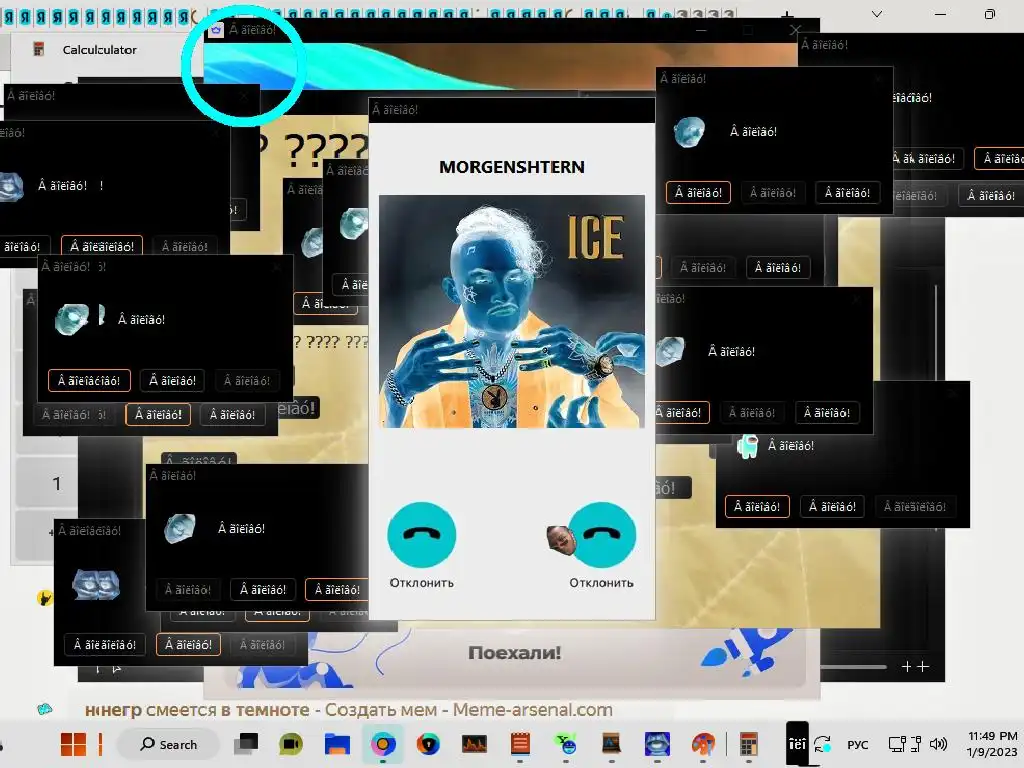Click the blue face taskbar icon
The image size is (1024, 768).
pos(657,744)
